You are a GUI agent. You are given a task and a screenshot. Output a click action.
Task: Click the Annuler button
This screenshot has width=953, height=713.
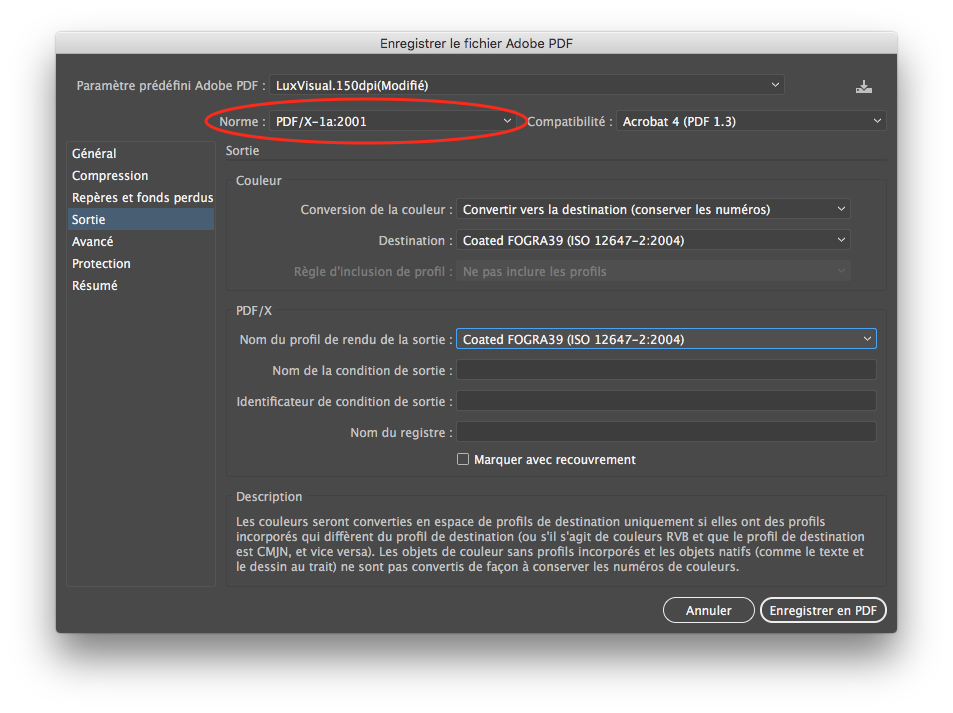708,610
